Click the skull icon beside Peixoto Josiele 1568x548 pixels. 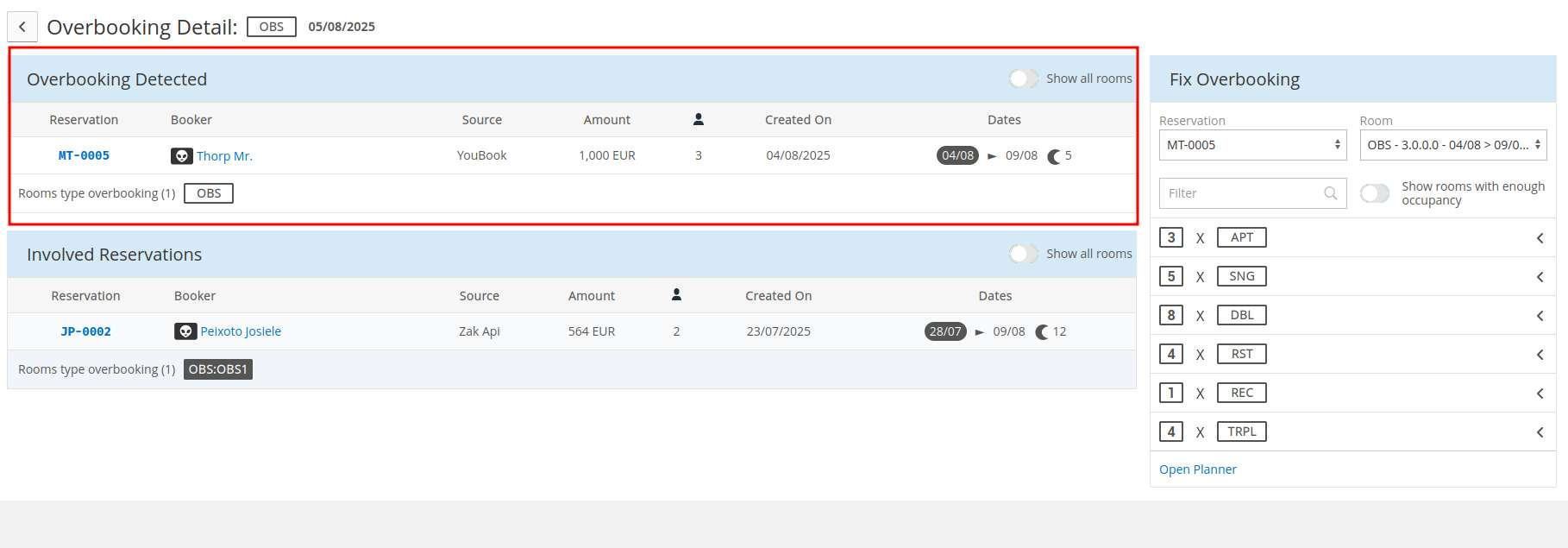pos(185,331)
